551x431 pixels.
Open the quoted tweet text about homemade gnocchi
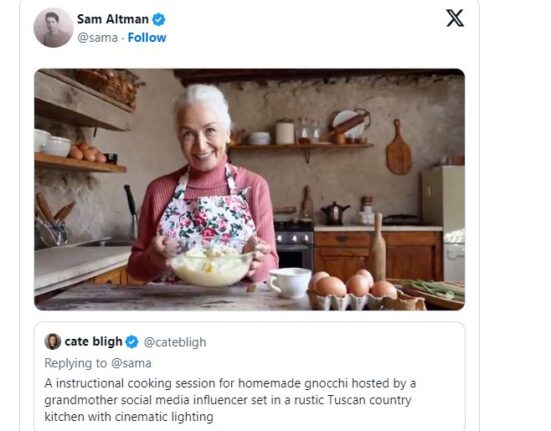tap(230, 400)
